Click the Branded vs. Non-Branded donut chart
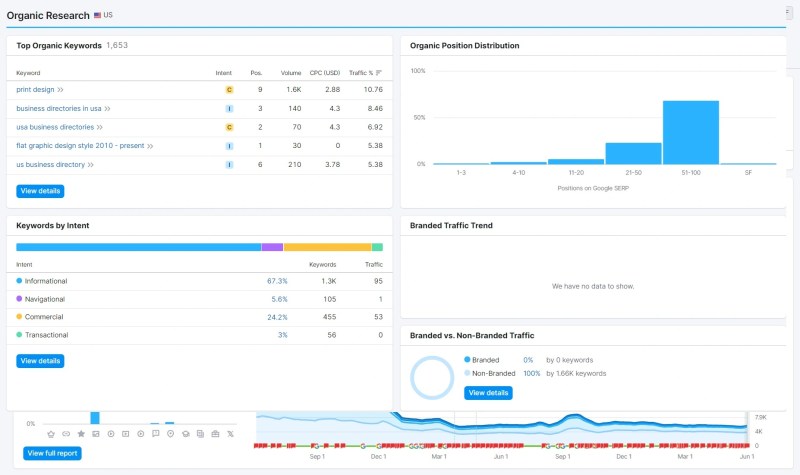This screenshot has height=475, width=800. point(432,378)
